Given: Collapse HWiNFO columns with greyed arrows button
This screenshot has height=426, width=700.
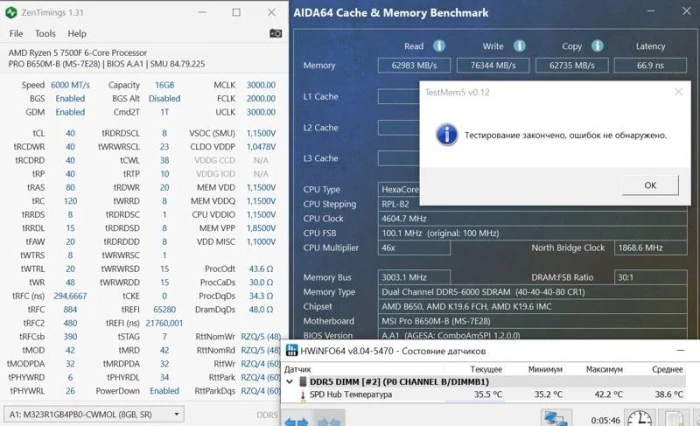Looking at the screenshot, I should tap(329, 420).
